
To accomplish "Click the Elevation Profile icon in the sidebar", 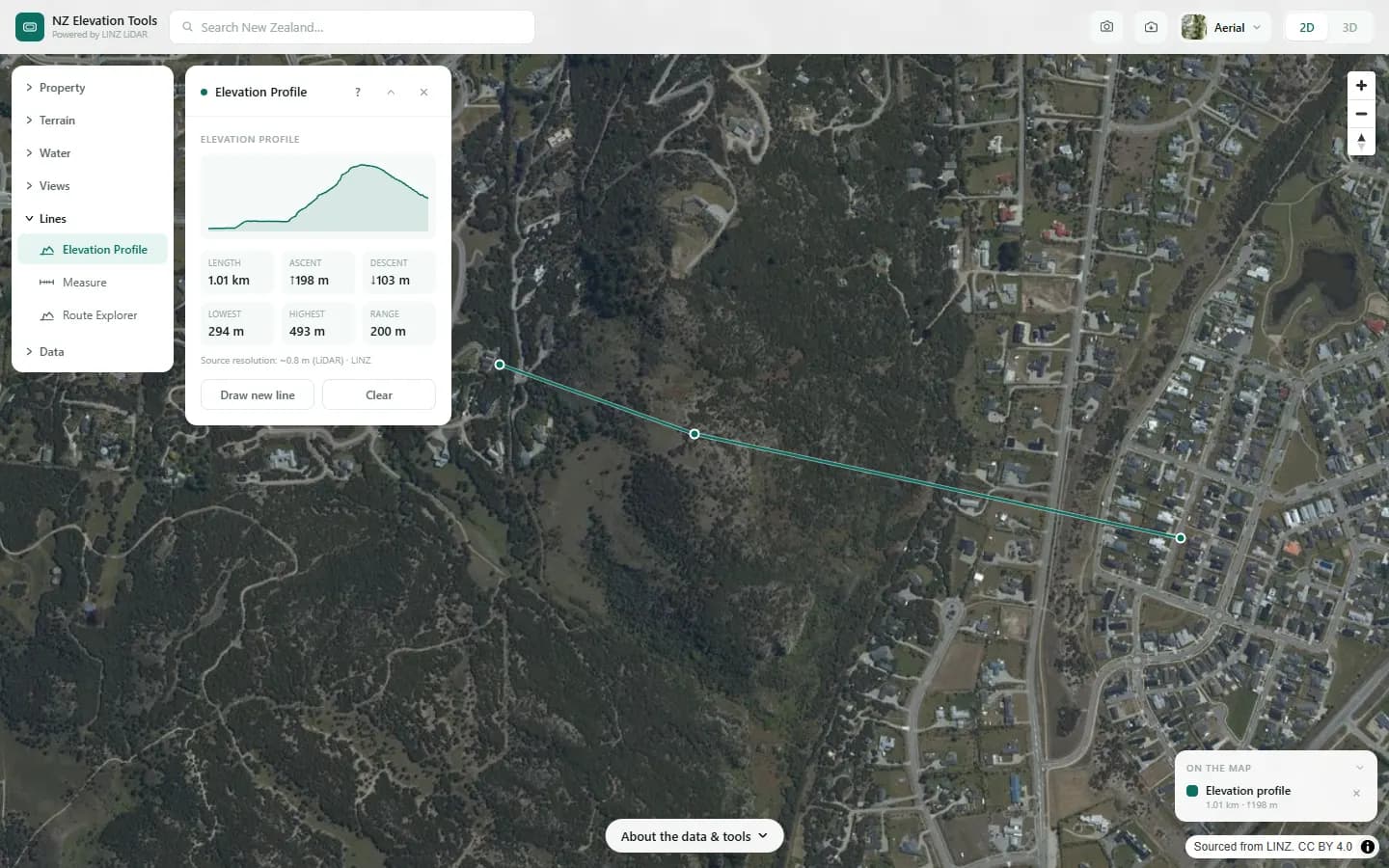I will tap(46, 250).
